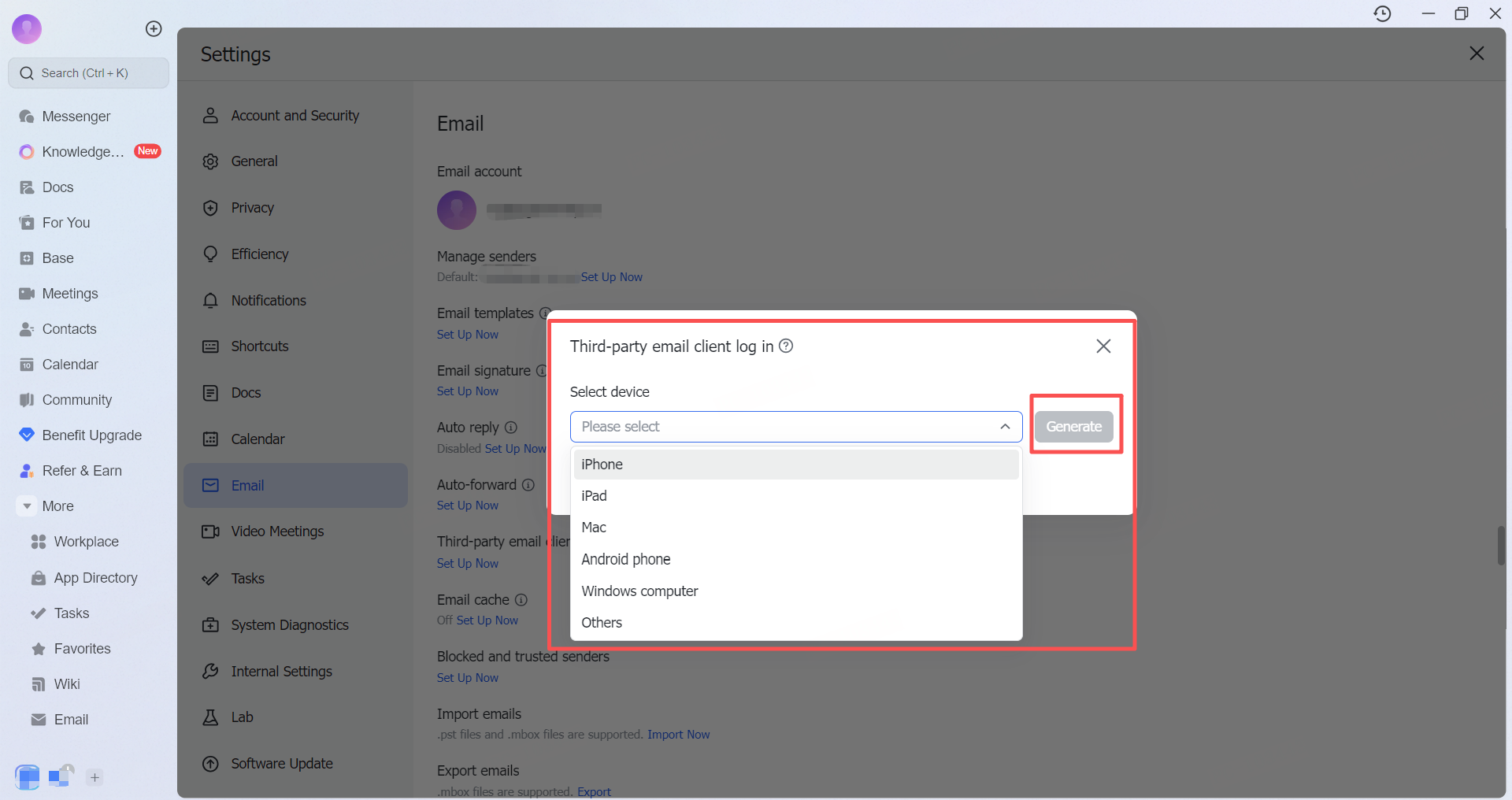Click the Search box in sidebar
1512x800 pixels.
tap(88, 73)
